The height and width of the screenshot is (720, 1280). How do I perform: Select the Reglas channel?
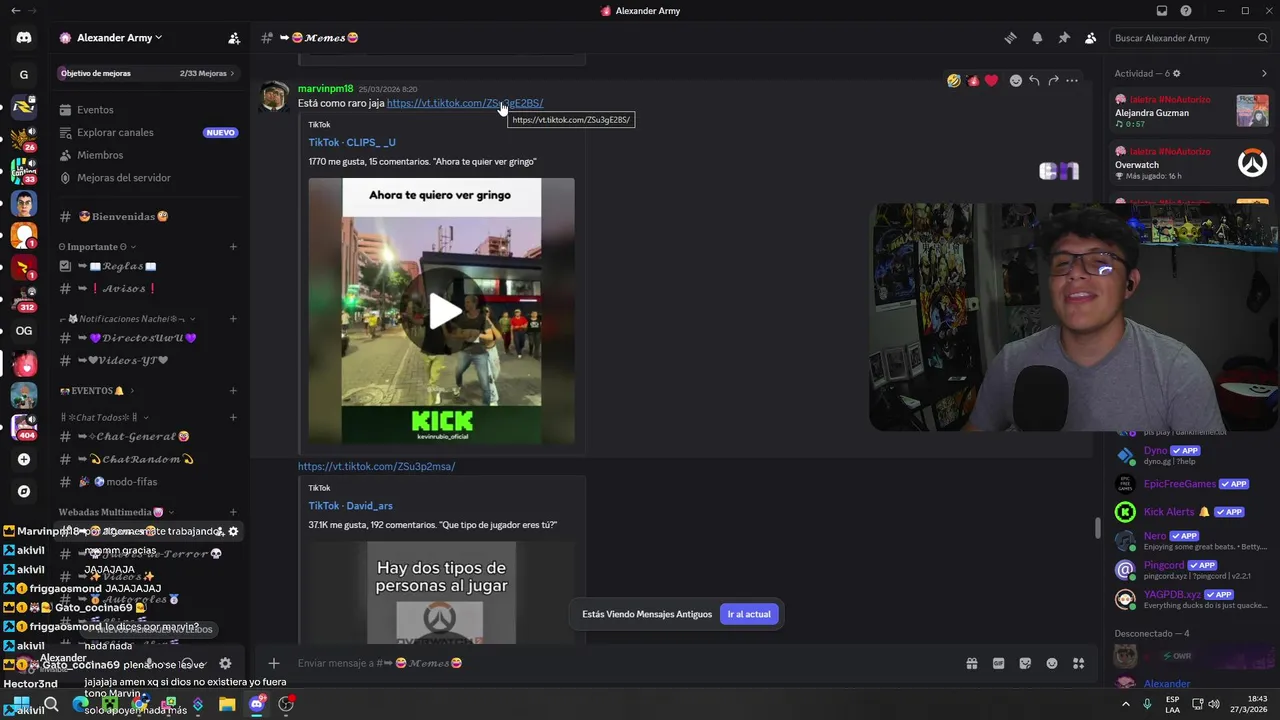coord(148,266)
